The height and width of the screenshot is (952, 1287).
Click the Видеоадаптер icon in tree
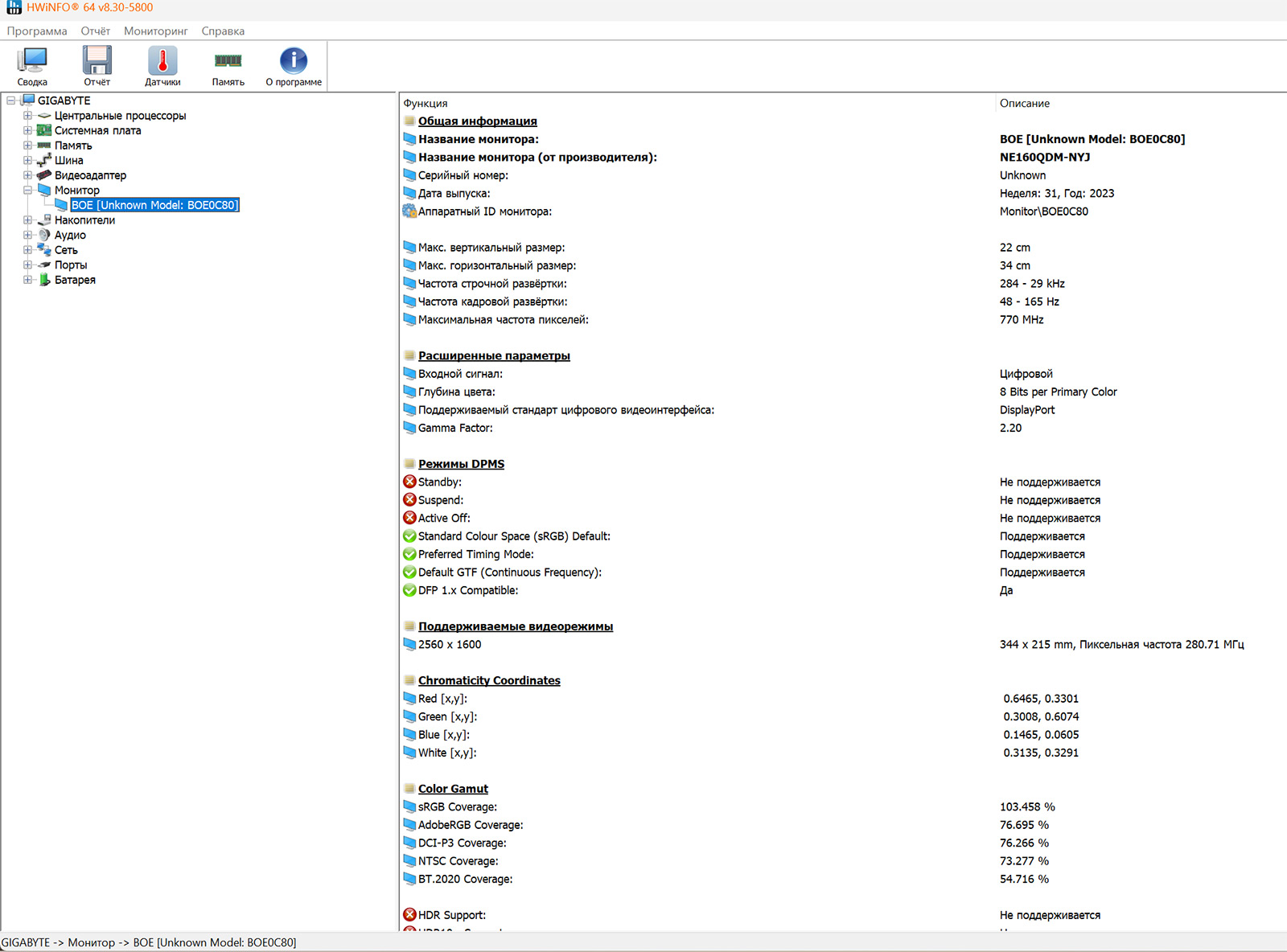click(x=44, y=175)
